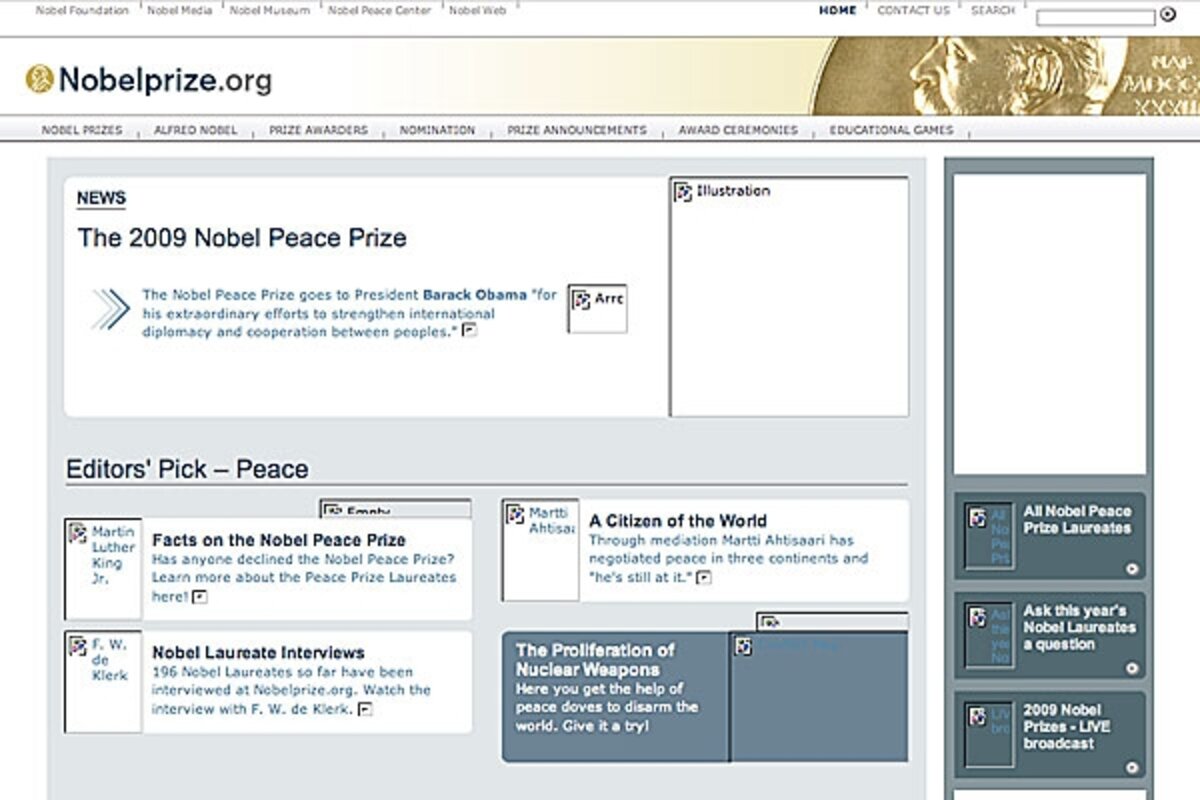The width and height of the screenshot is (1200, 800).
Task: Click the double chevron arrows beside Peace Prize news
Action: tap(111, 309)
